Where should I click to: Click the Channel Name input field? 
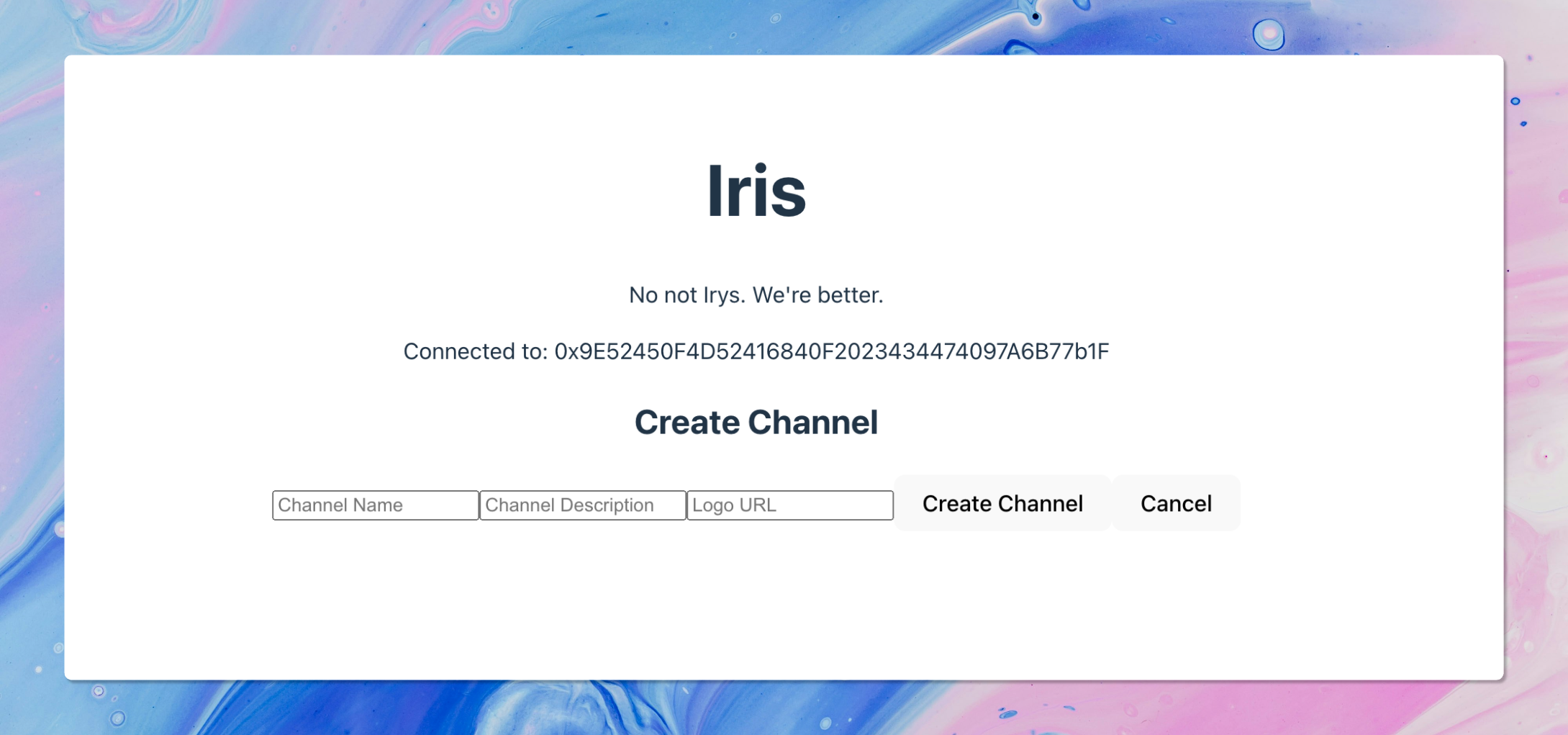376,505
